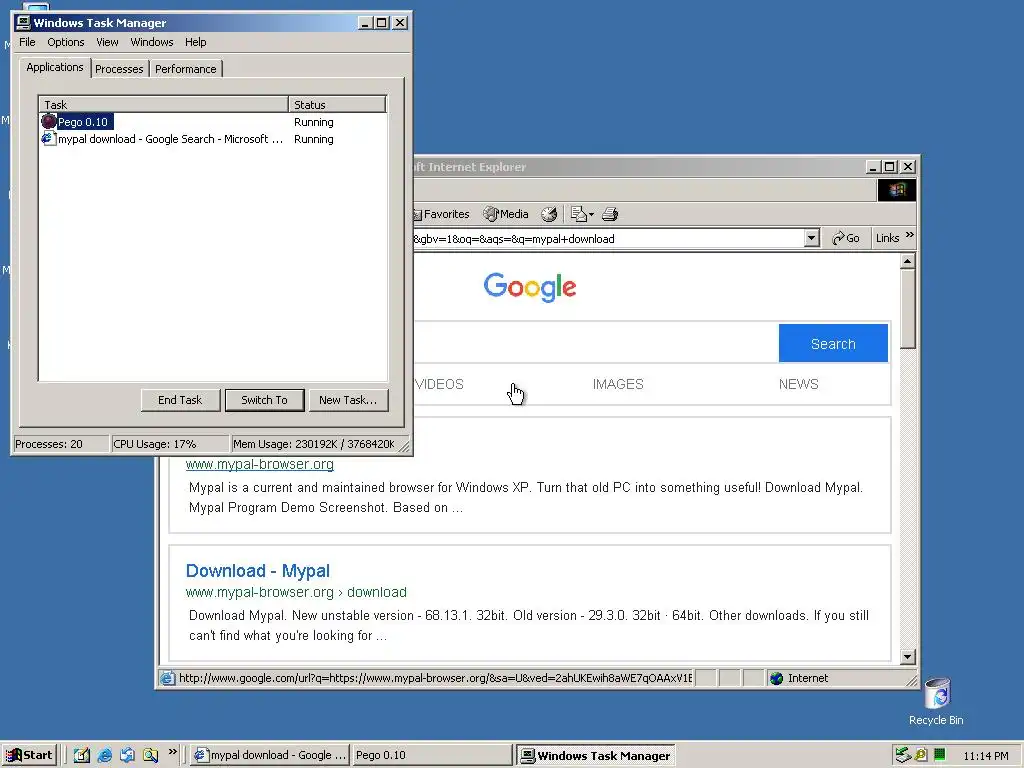The image size is (1024, 768).
Task: Switch to the Processes tab
Action: (119, 69)
